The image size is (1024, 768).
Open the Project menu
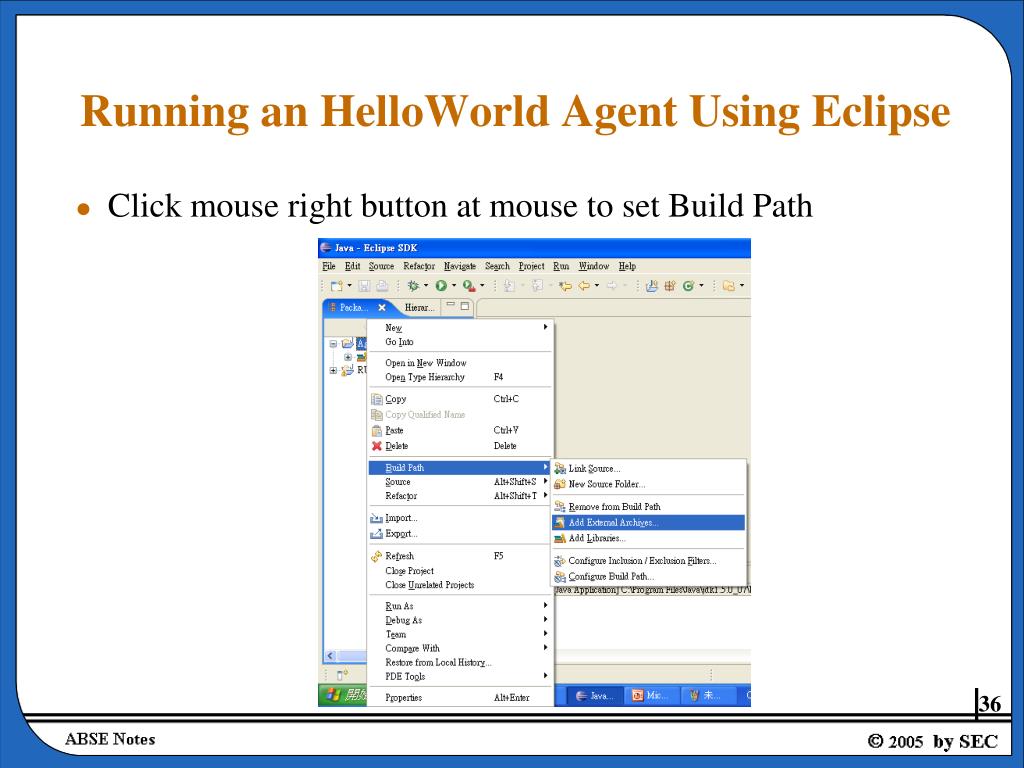tap(532, 266)
